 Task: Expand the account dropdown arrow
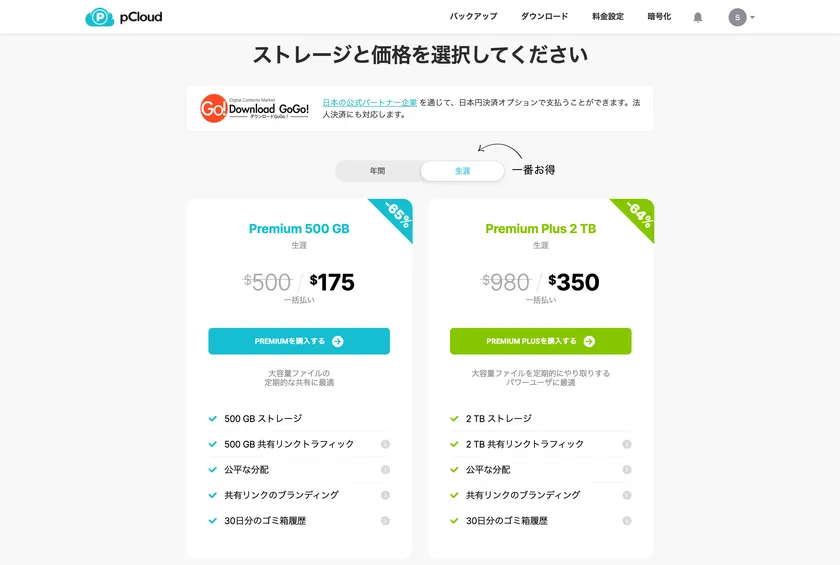click(x=752, y=17)
